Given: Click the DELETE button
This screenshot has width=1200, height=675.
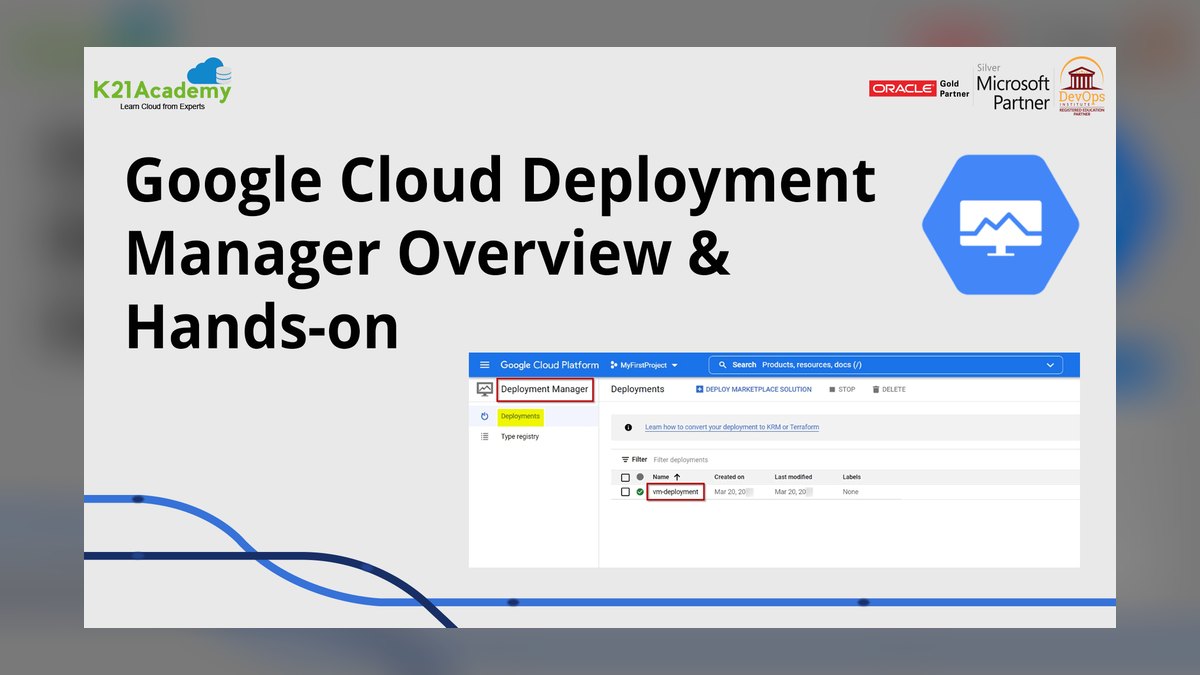Looking at the screenshot, I should [x=889, y=389].
